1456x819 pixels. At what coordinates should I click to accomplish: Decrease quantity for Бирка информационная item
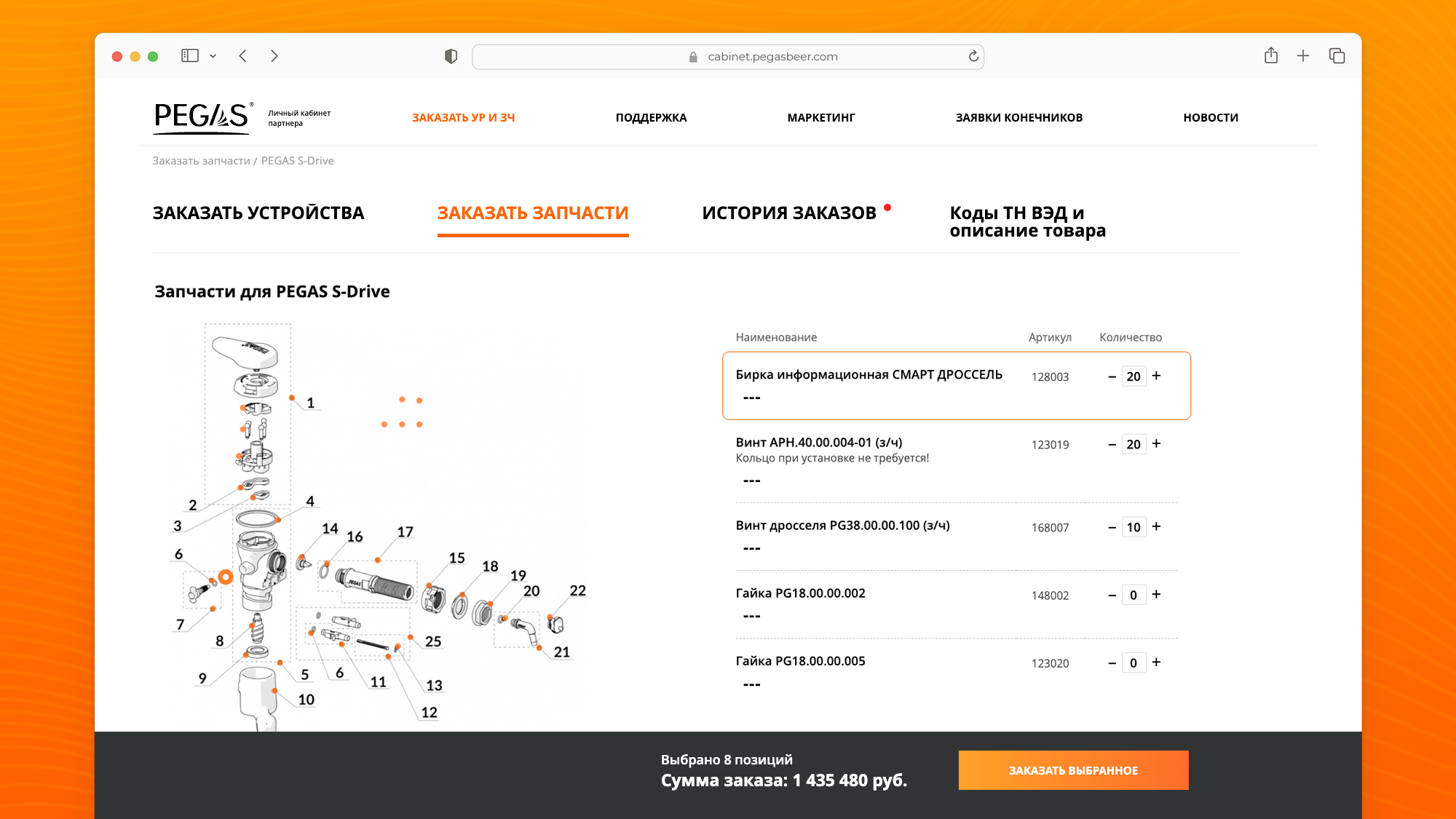pyautogui.click(x=1112, y=376)
